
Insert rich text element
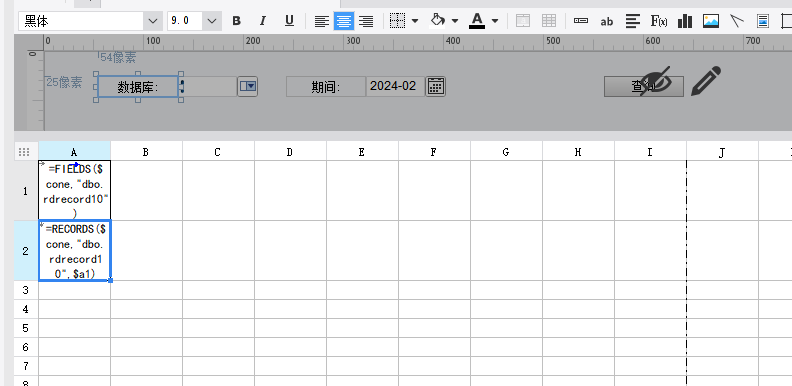[x=633, y=21]
